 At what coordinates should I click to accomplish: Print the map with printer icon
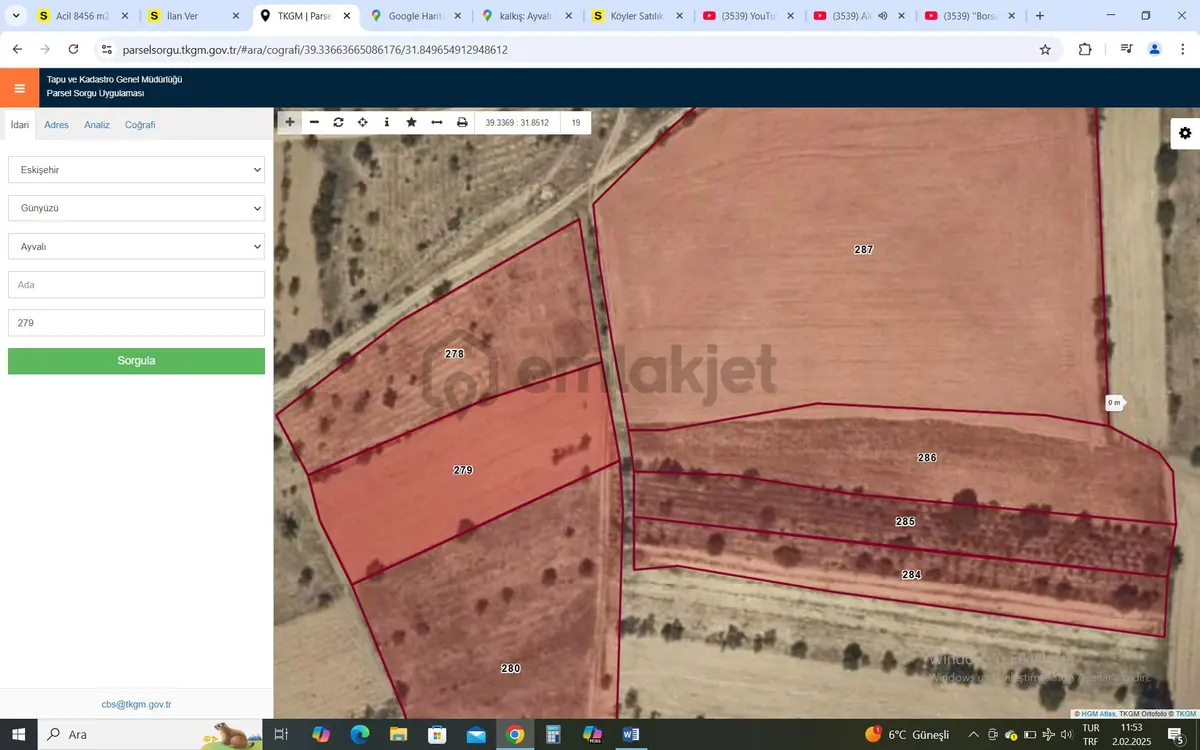click(462, 122)
